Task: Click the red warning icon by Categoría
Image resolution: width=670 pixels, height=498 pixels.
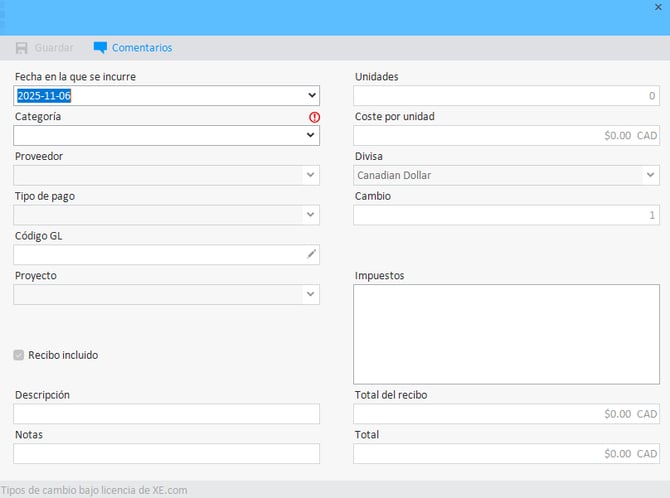Action: (x=314, y=117)
